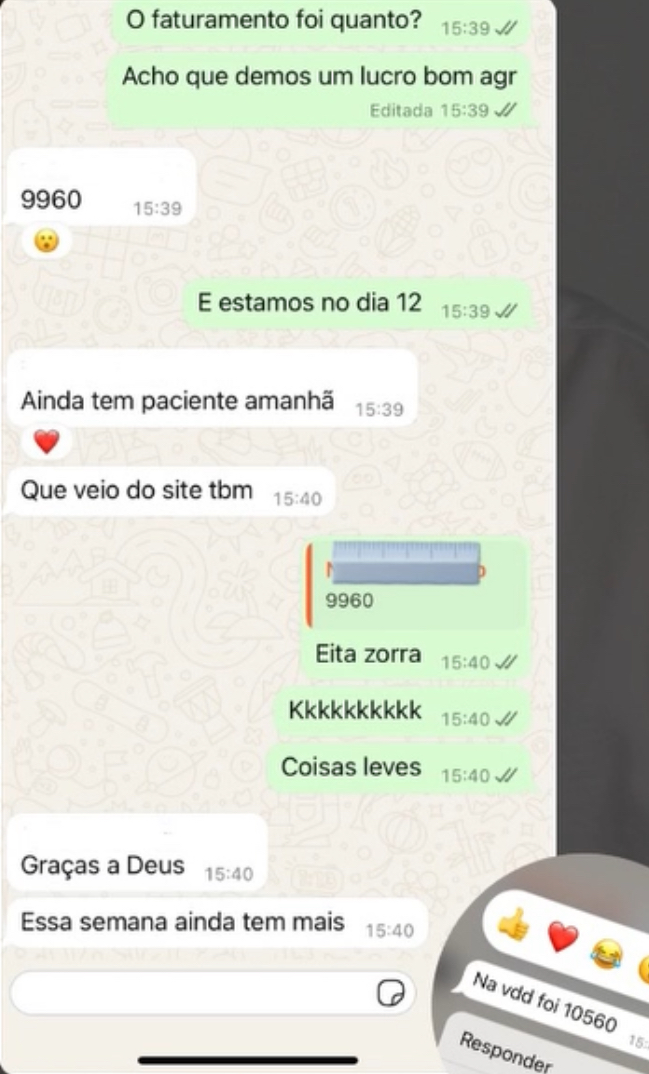
Task: Tap the 'Graças a Deus' message
Action: point(137,853)
